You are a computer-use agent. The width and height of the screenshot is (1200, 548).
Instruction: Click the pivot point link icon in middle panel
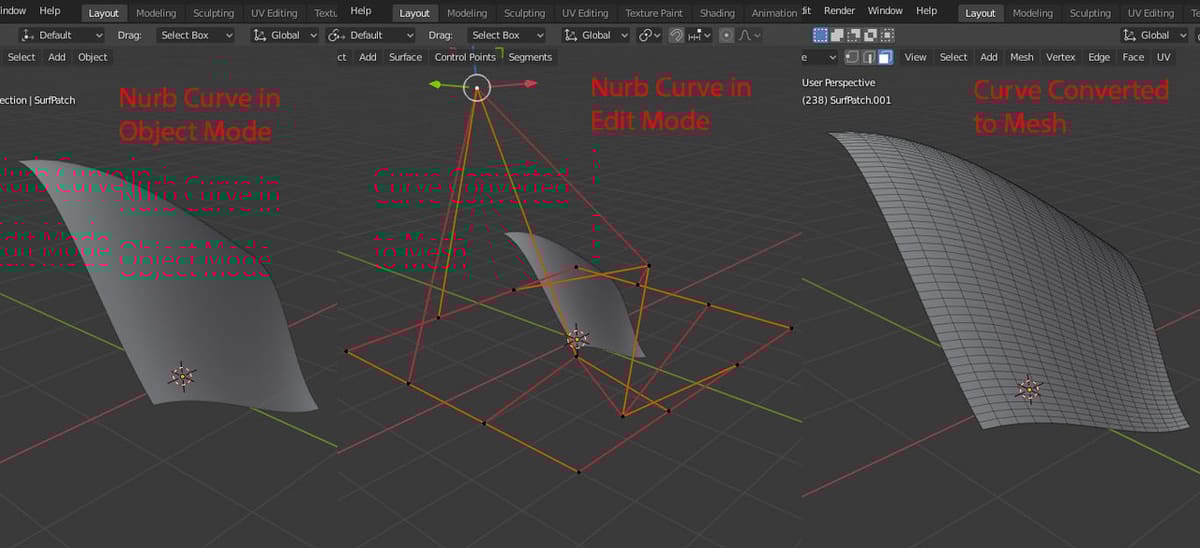coord(646,35)
